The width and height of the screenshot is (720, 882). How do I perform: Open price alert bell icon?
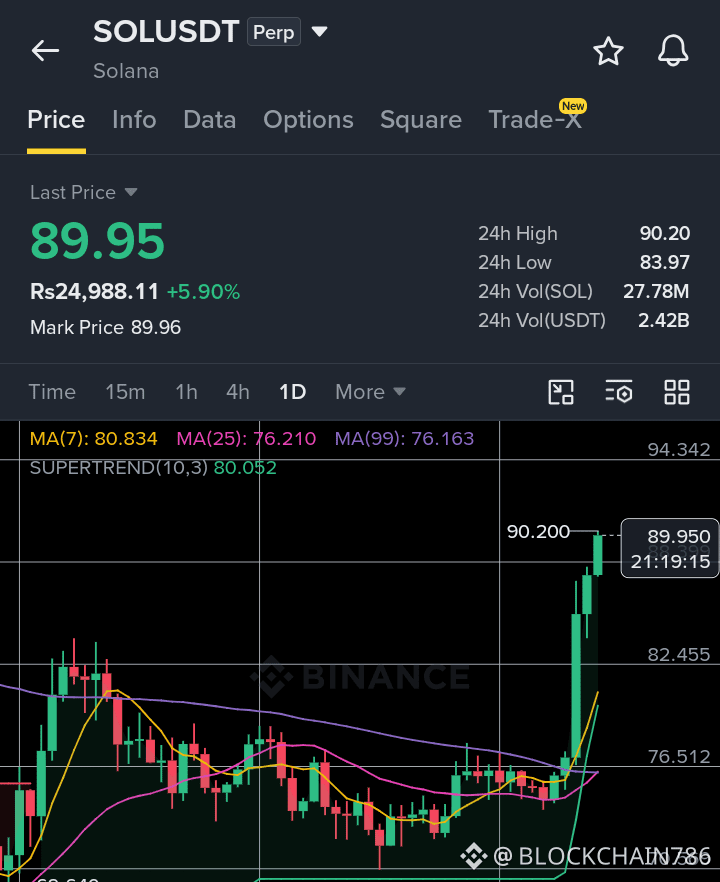tap(673, 51)
